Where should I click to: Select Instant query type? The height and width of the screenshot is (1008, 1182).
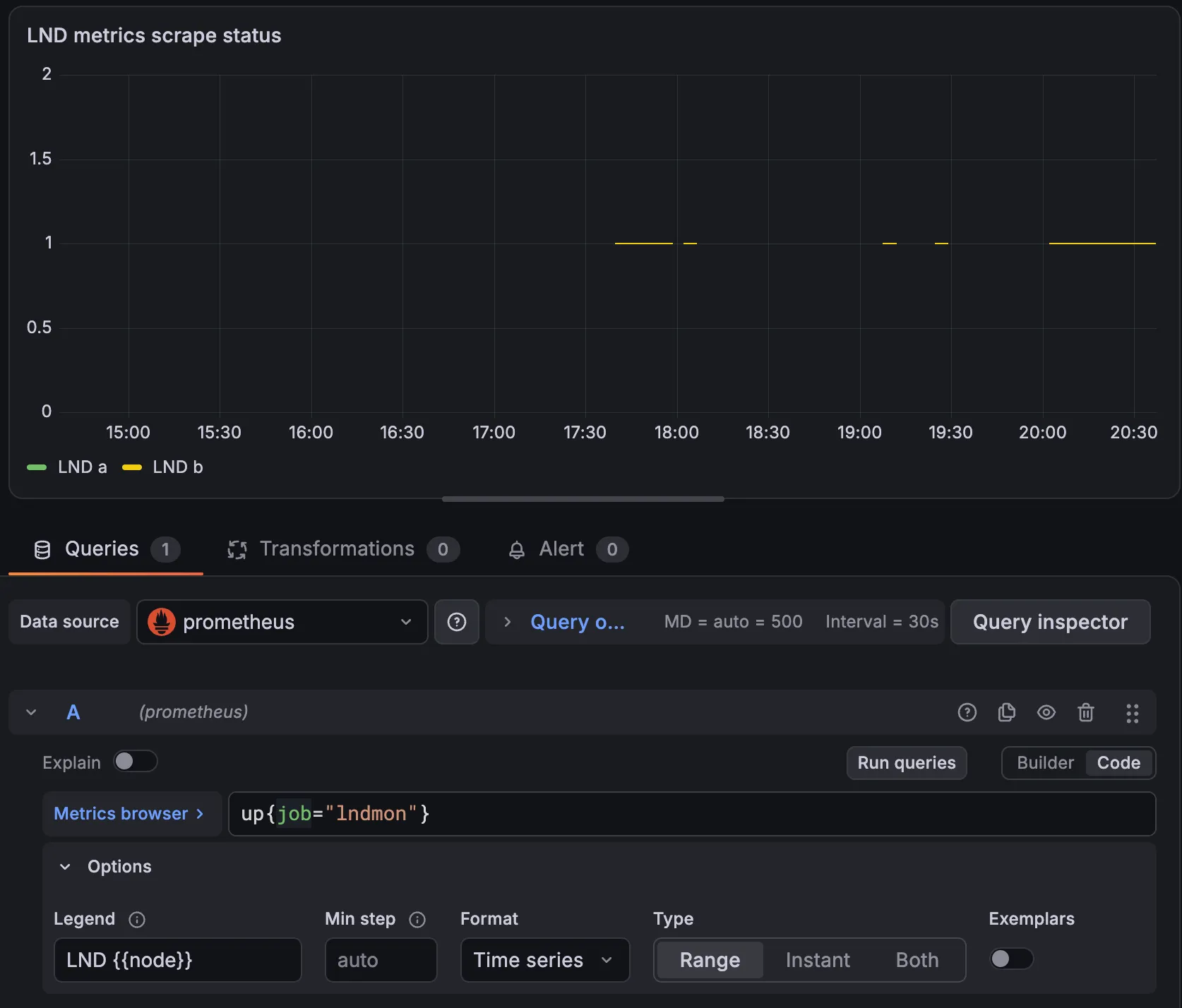click(x=818, y=960)
